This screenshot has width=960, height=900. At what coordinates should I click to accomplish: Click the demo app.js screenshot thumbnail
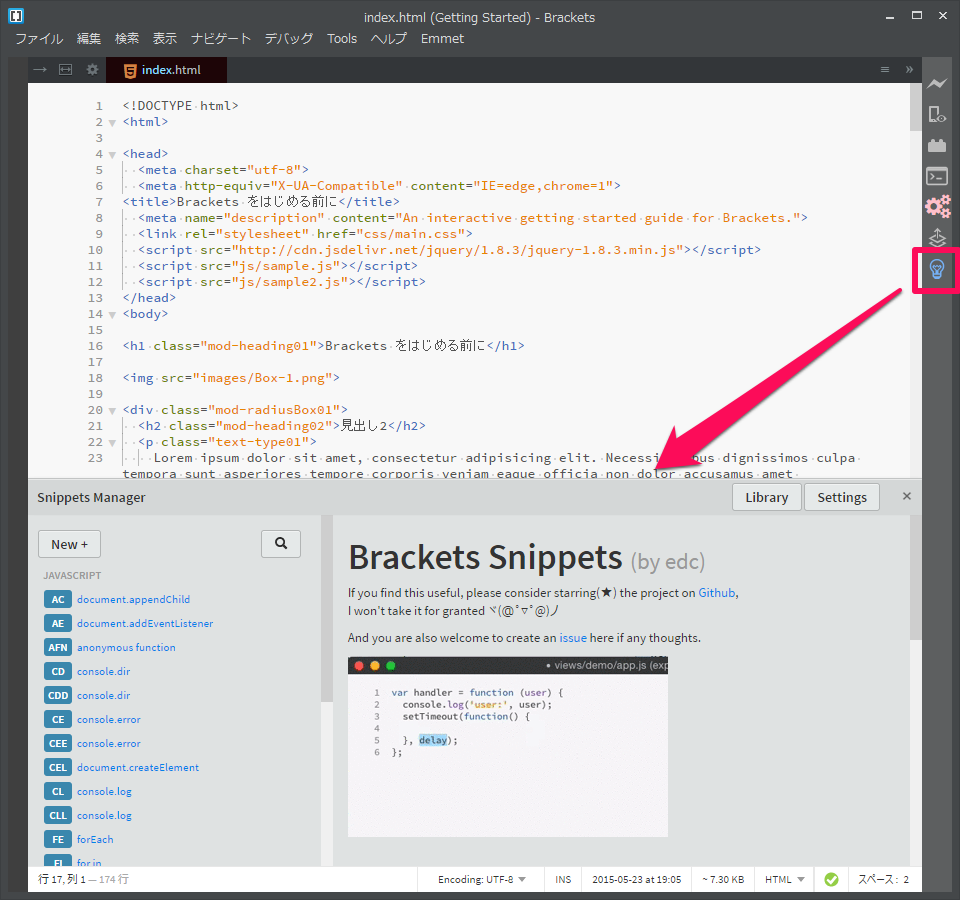(508, 747)
